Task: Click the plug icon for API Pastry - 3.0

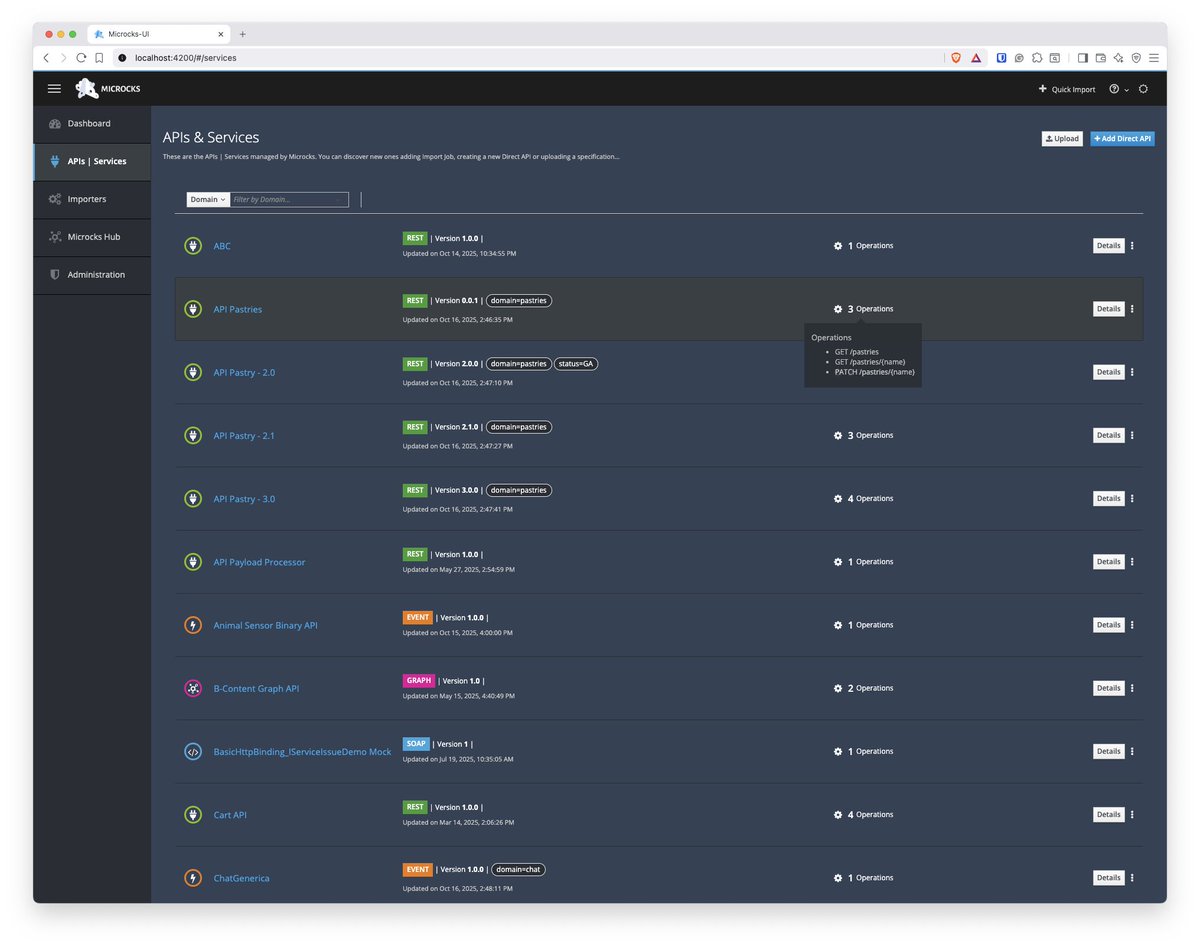Action: [193, 499]
